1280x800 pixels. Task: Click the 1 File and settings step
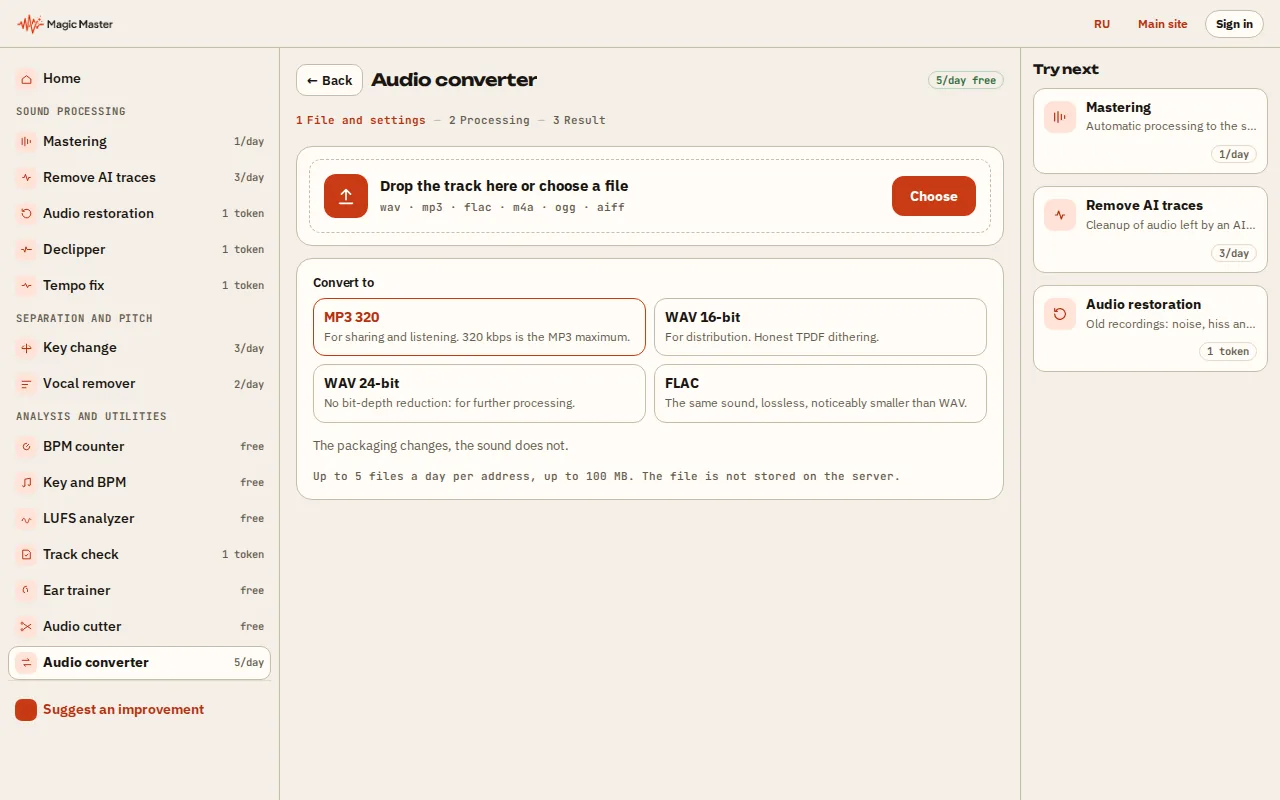click(361, 120)
